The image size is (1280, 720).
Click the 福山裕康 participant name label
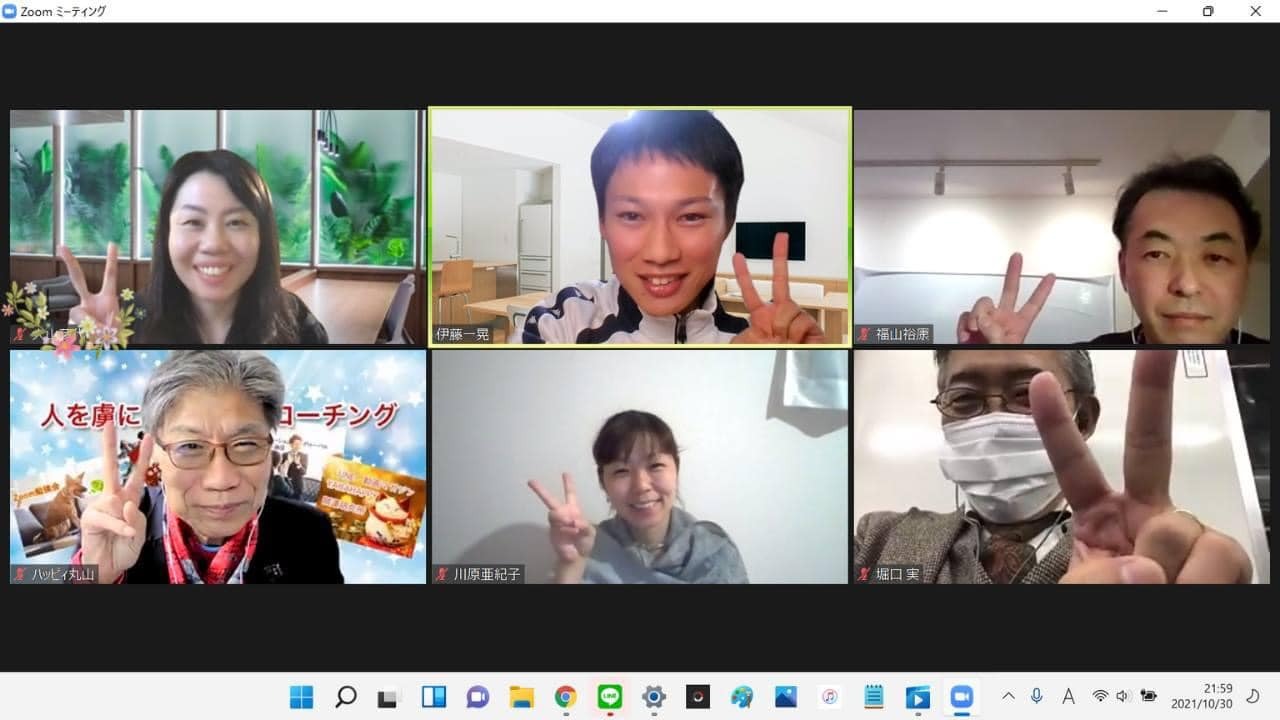(x=902, y=334)
